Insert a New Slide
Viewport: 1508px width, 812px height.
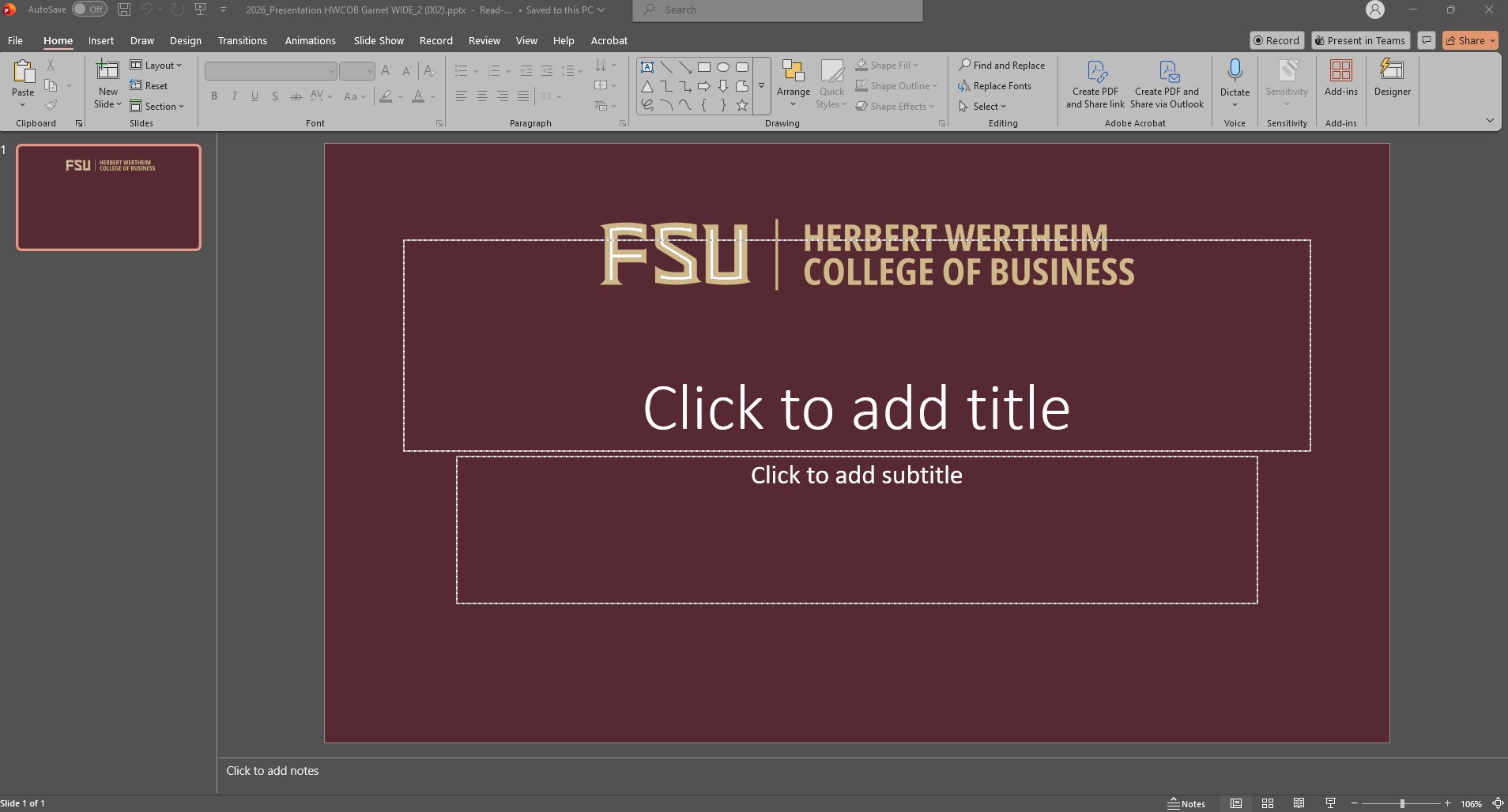pyautogui.click(x=107, y=72)
